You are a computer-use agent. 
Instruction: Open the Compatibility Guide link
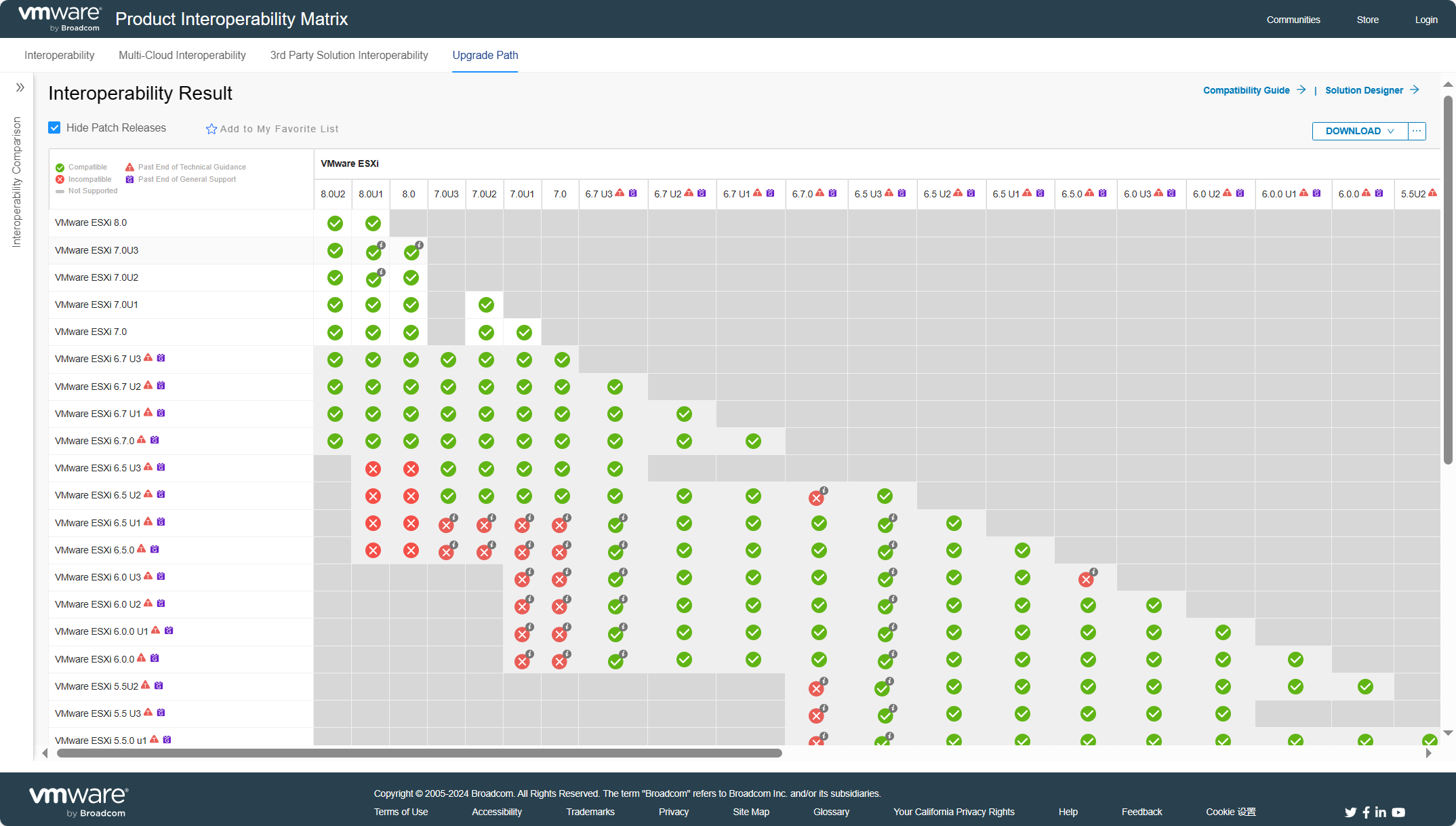coord(1254,90)
